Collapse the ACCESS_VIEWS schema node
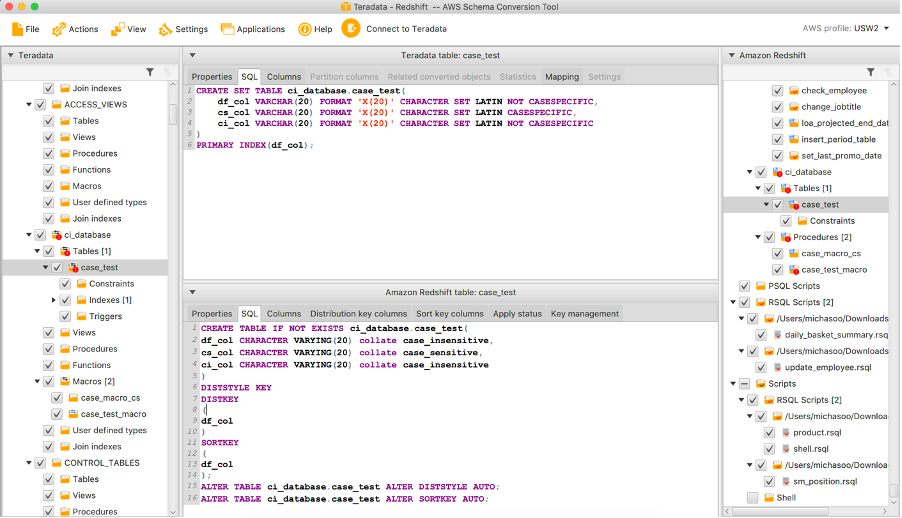The width and height of the screenshot is (902, 518). pyautogui.click(x=29, y=105)
